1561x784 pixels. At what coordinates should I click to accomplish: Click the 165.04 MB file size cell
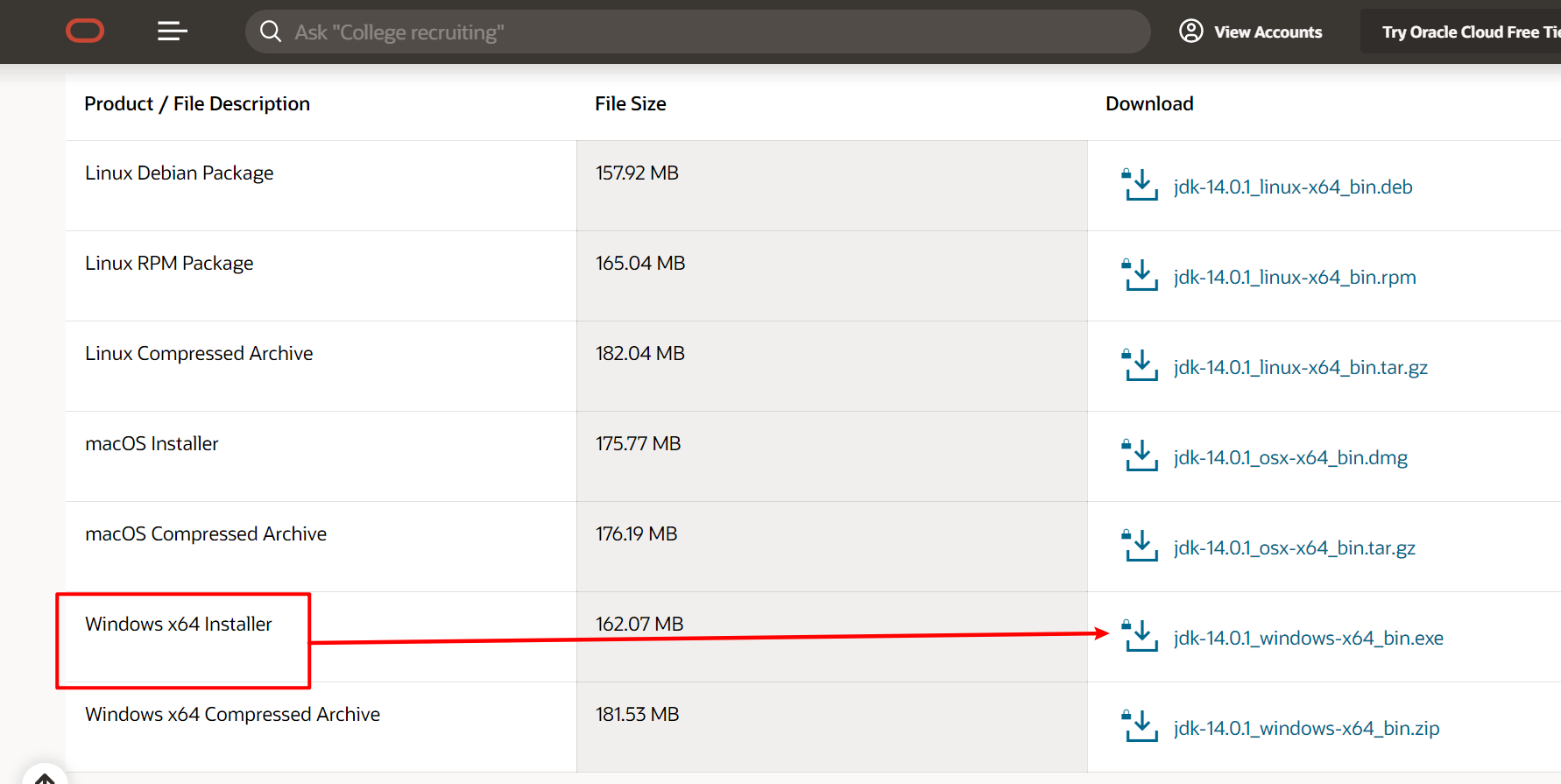pyautogui.click(x=831, y=276)
